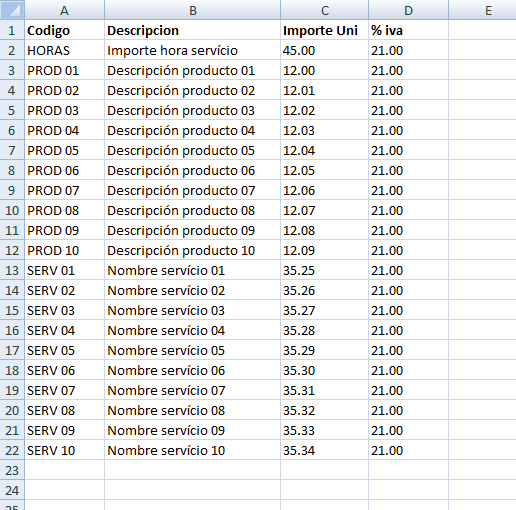Select cell containing Importe hora servício
The width and height of the screenshot is (516, 510).
[x=192, y=50]
